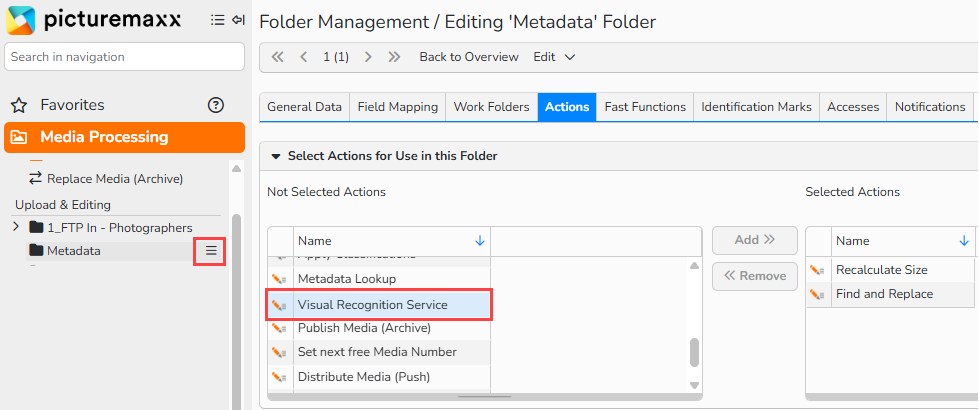Select Publish Media (Archive) action
This screenshot has width=979, height=410.
[379, 328]
